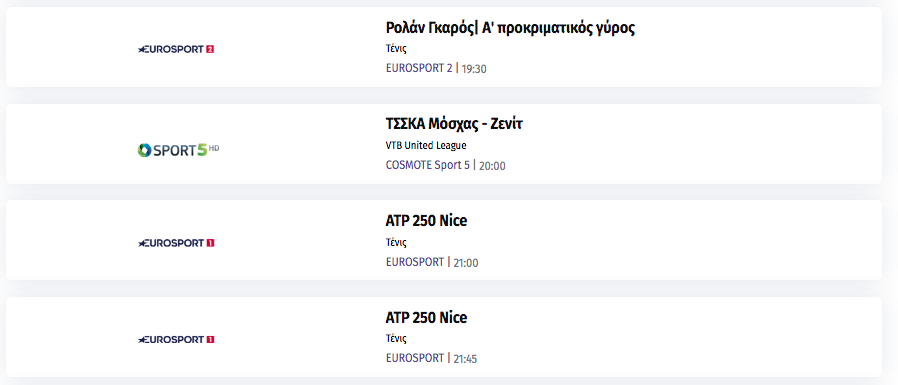Select the VTB United League label
898x385 pixels.
(426, 146)
